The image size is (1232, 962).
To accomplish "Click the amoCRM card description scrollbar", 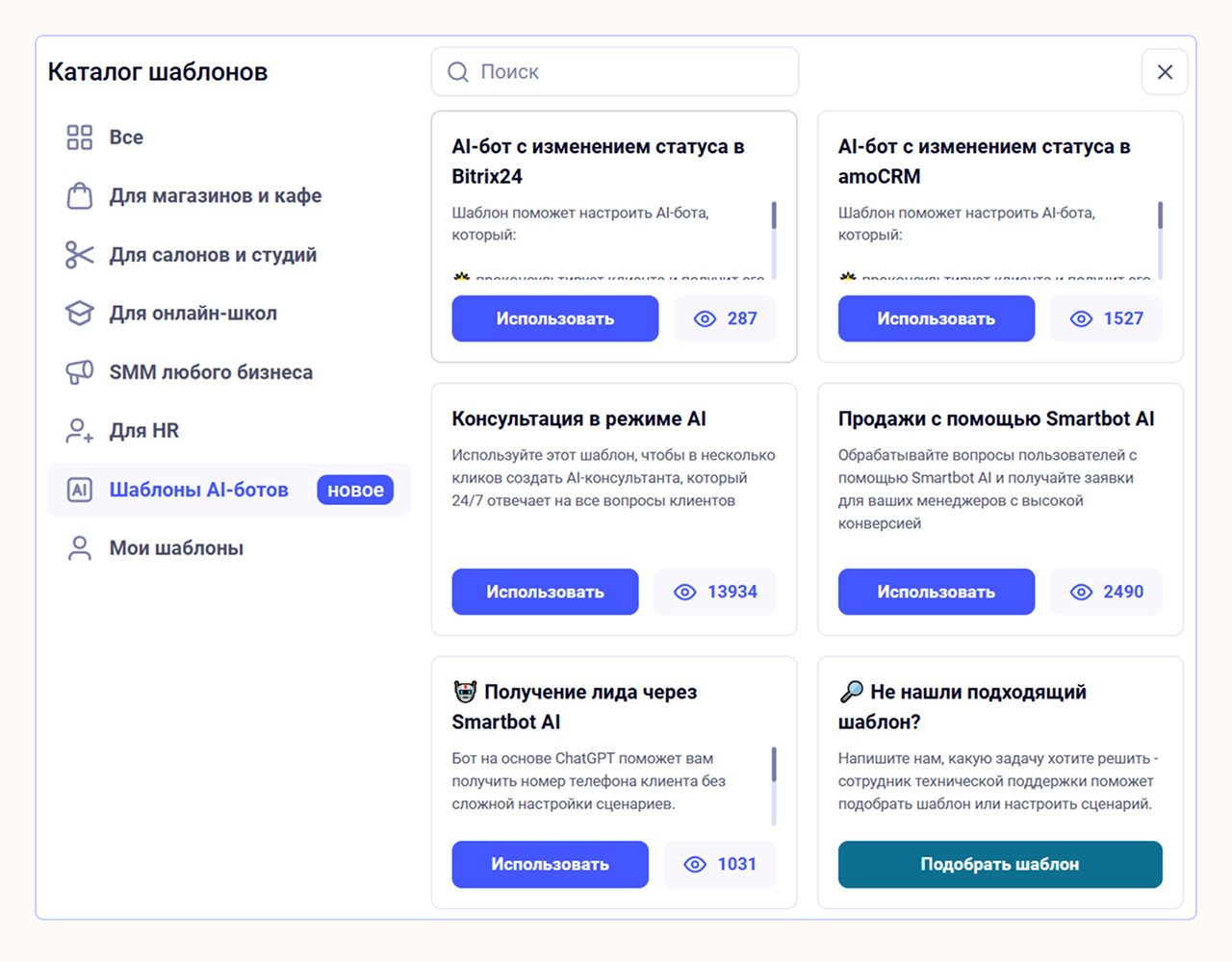I will coord(1160,216).
